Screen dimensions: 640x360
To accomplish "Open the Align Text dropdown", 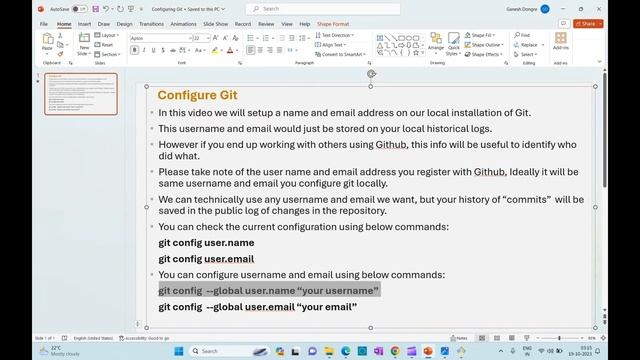I will point(331,45).
